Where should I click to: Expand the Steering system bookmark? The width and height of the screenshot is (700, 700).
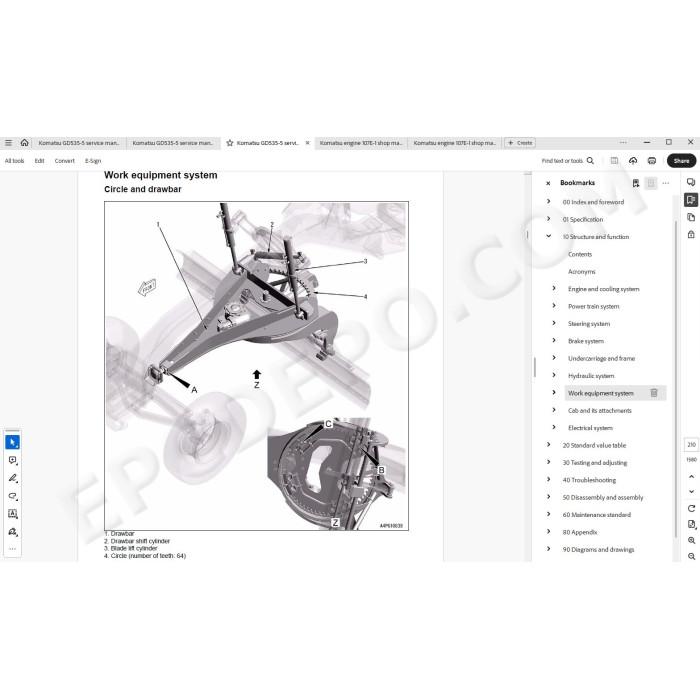[x=554, y=323]
